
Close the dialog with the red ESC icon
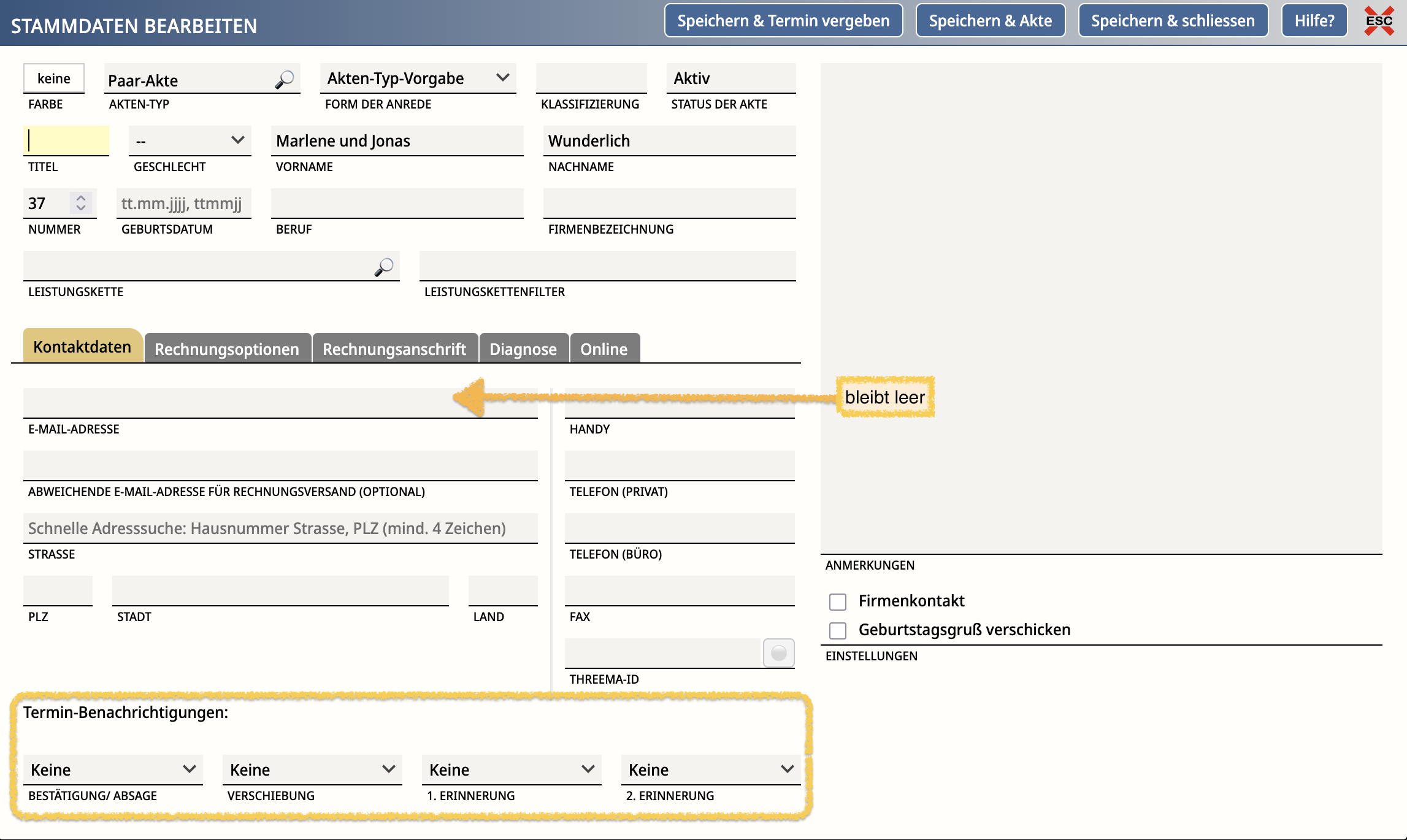click(x=1379, y=21)
